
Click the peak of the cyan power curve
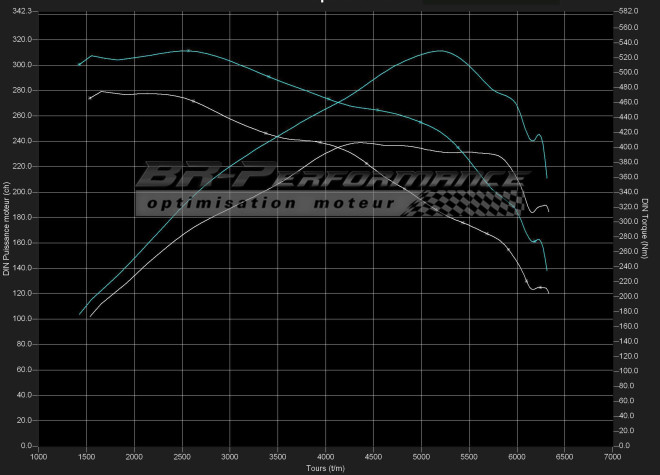440,50
